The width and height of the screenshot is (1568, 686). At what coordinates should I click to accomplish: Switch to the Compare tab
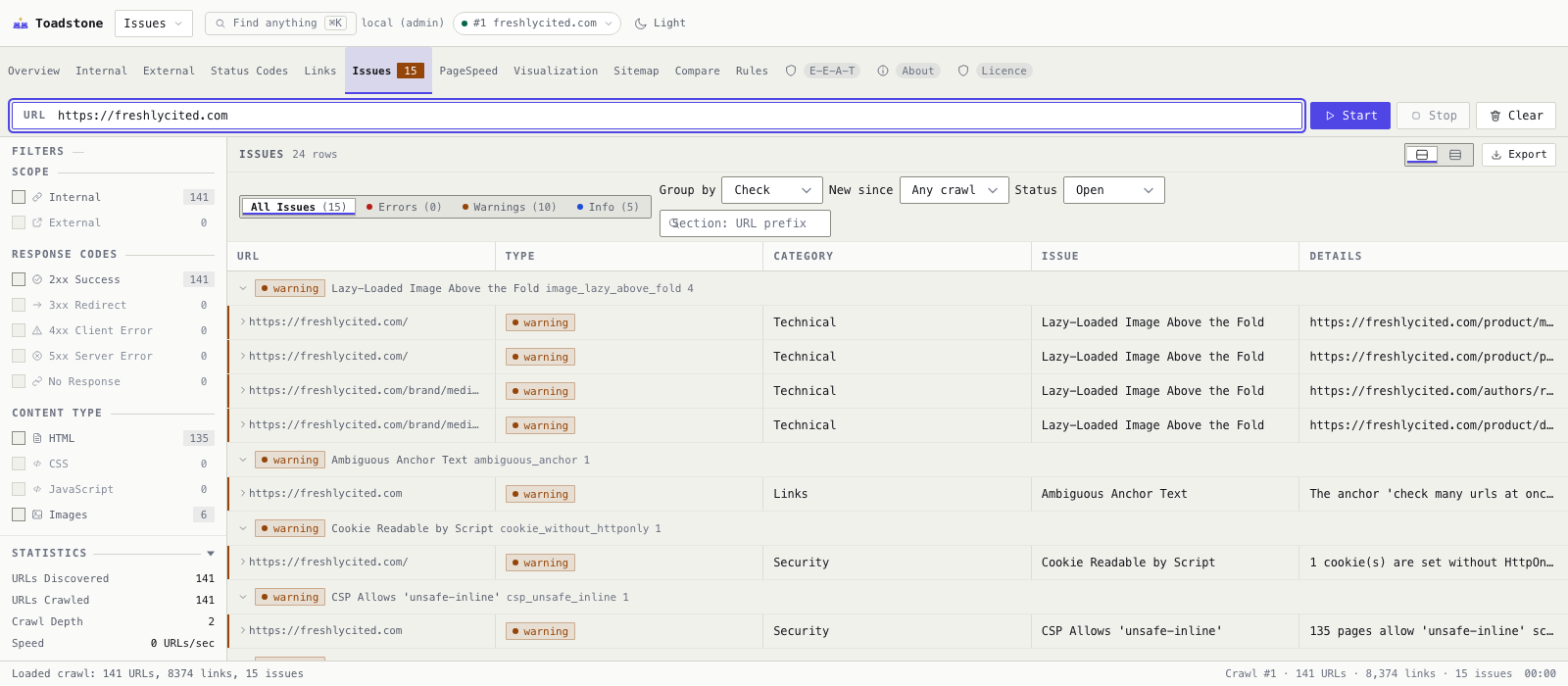(x=698, y=71)
